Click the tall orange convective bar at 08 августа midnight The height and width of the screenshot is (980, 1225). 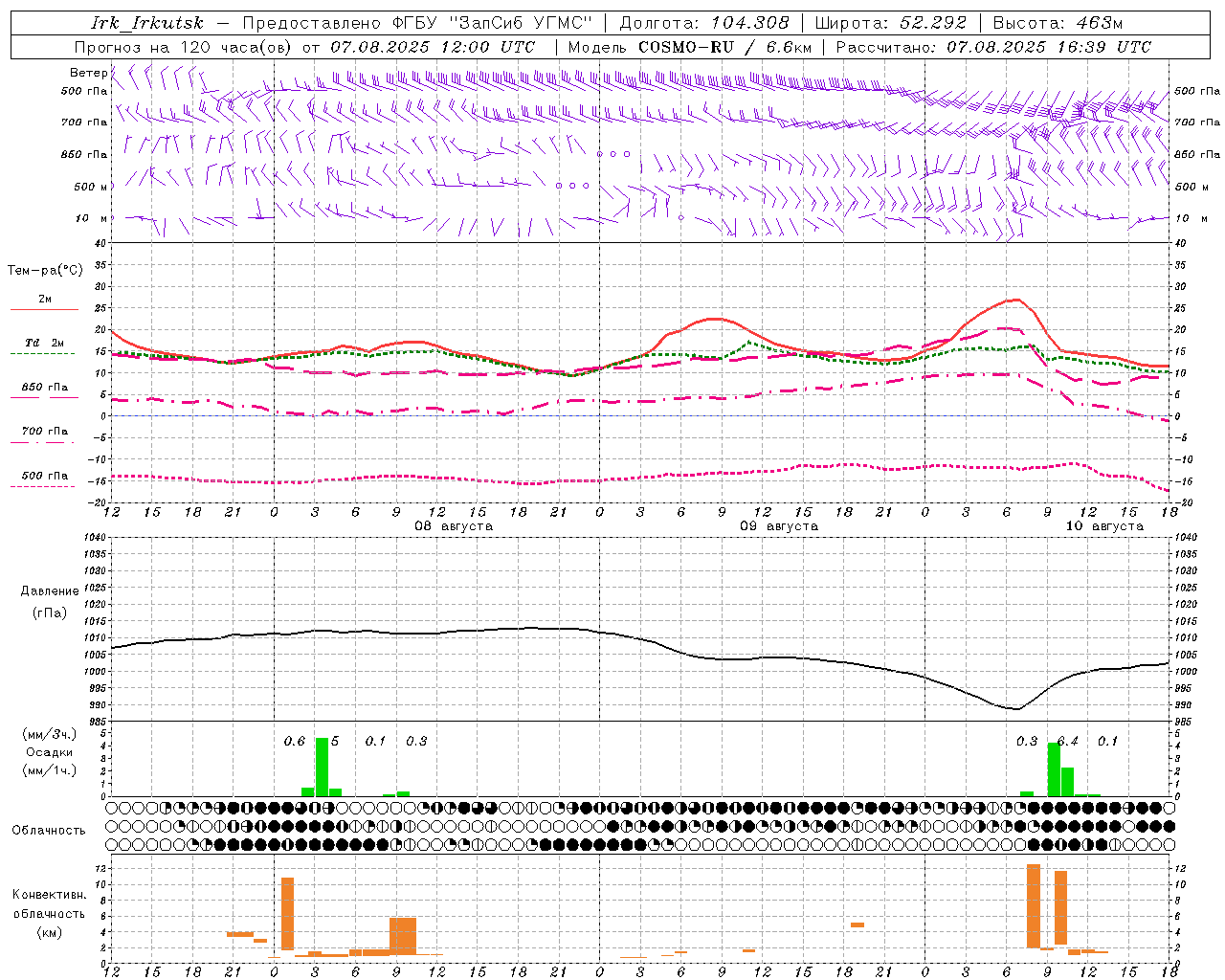coord(287,914)
